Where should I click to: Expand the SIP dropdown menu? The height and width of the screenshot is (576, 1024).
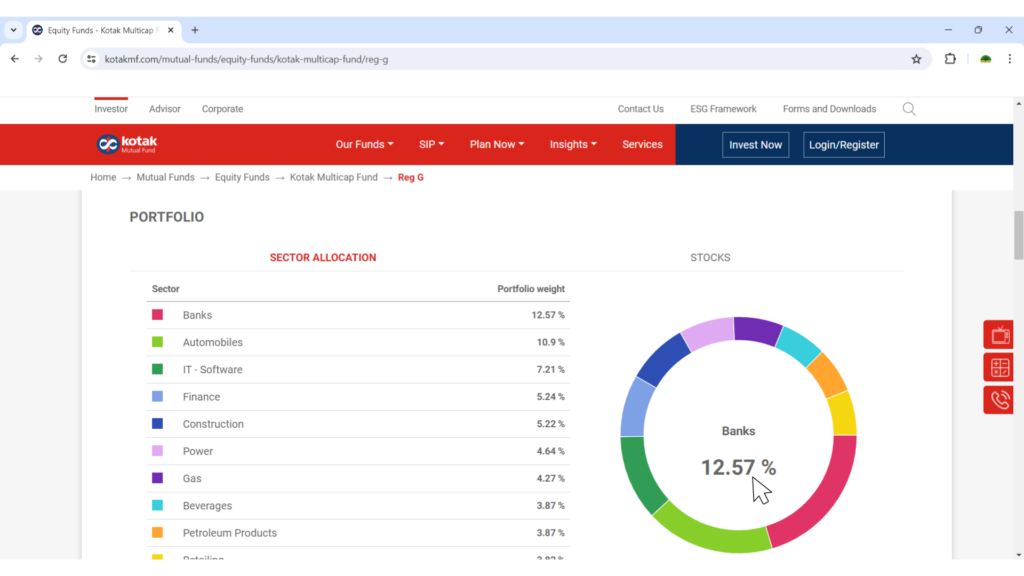(x=431, y=144)
